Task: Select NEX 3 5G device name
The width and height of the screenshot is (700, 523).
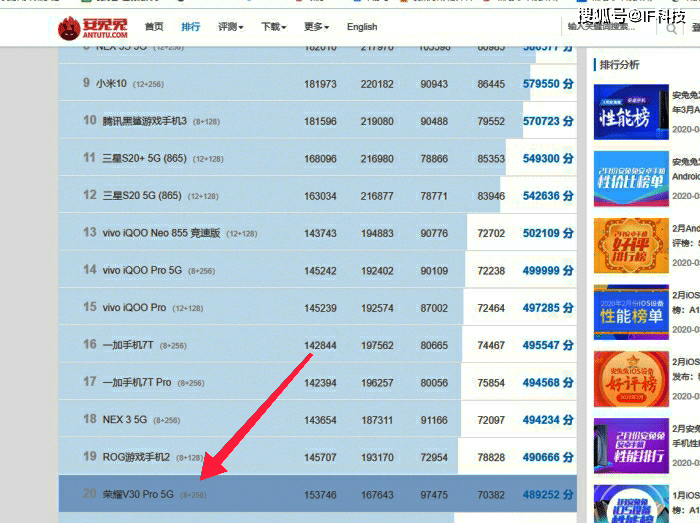Action: (125, 419)
